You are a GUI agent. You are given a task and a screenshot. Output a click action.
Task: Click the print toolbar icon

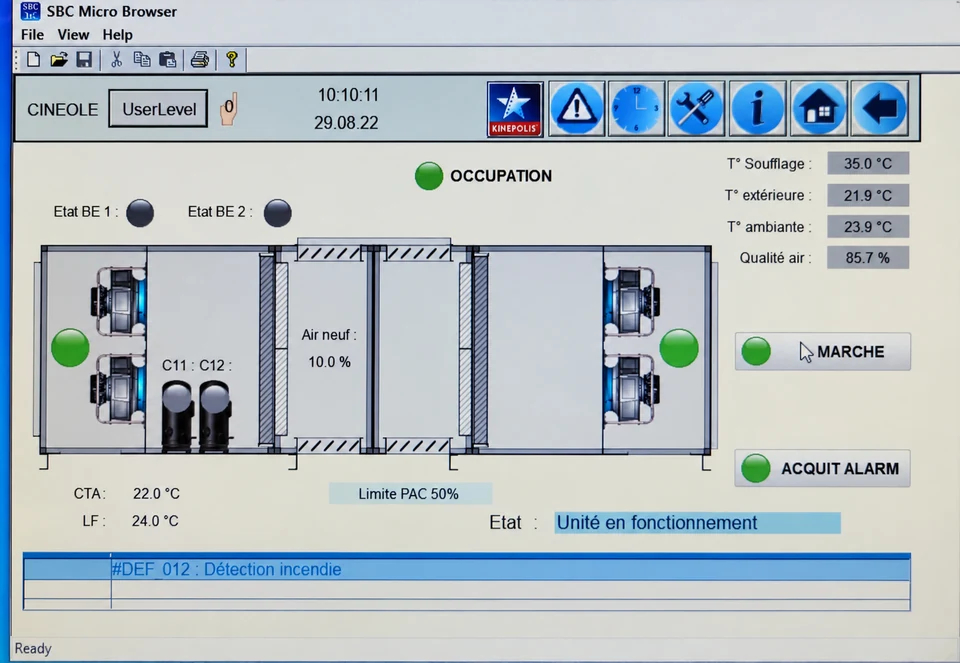point(200,59)
